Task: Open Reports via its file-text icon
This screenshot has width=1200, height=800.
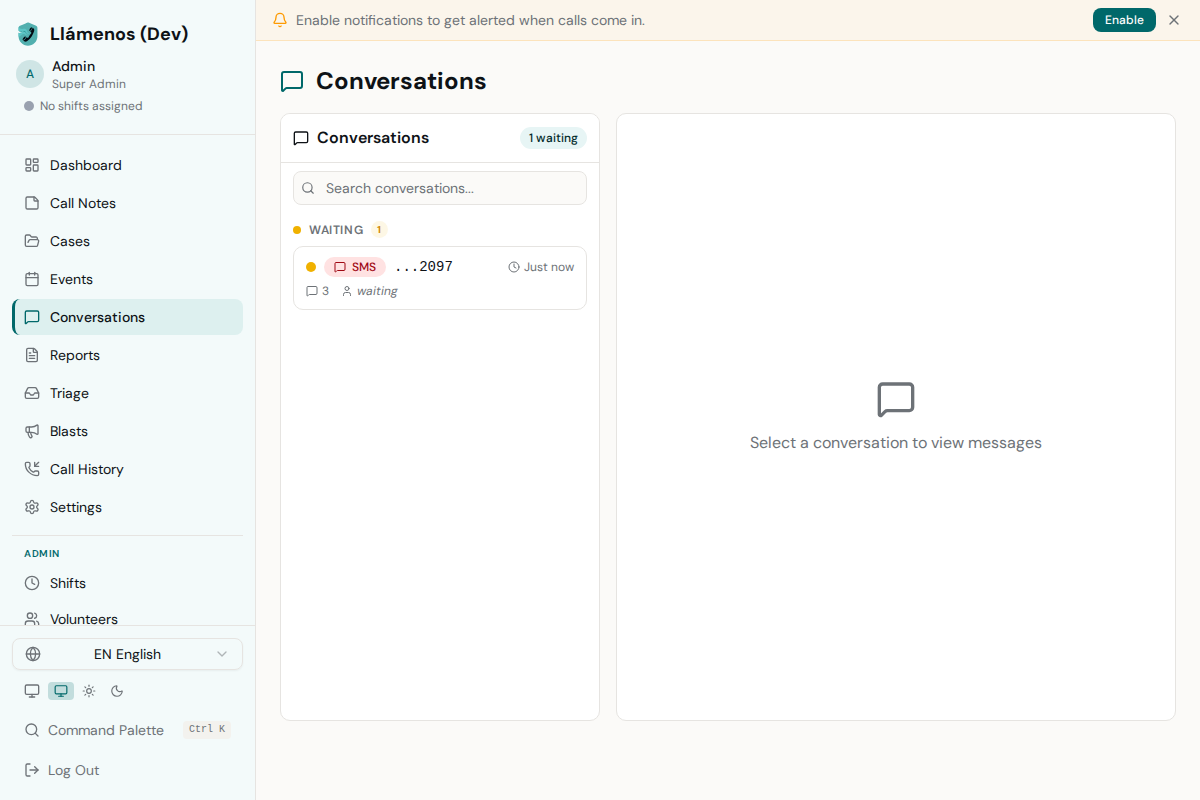Action: click(x=32, y=355)
